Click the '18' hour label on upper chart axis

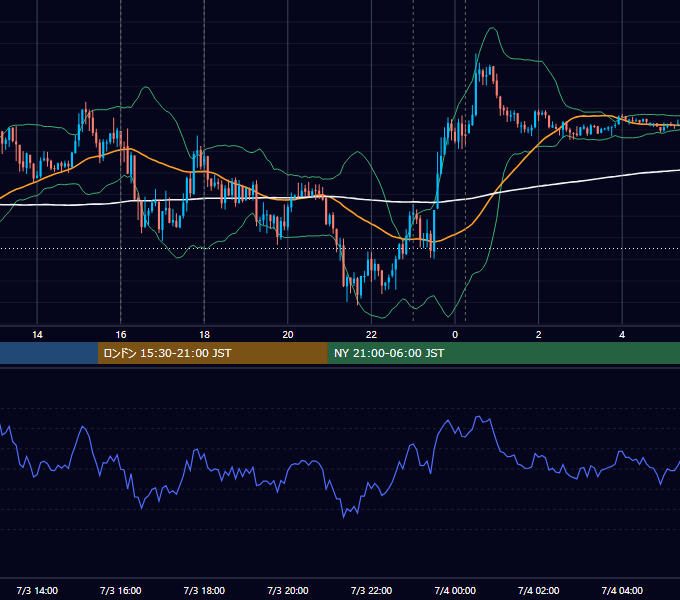coord(204,335)
